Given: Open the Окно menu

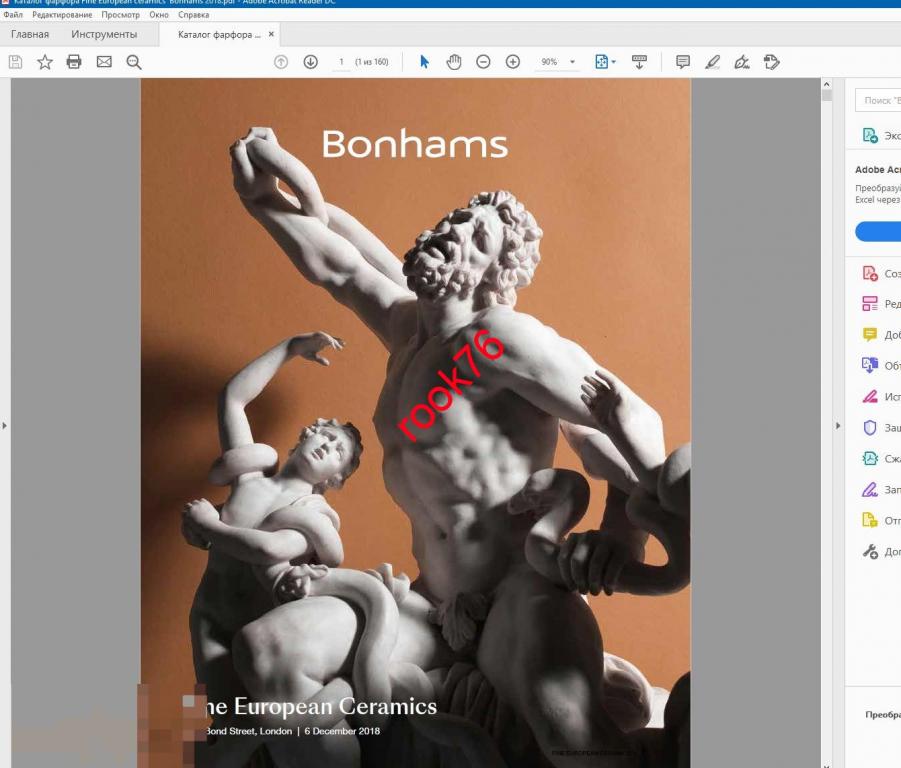Looking at the screenshot, I should click(x=159, y=15).
